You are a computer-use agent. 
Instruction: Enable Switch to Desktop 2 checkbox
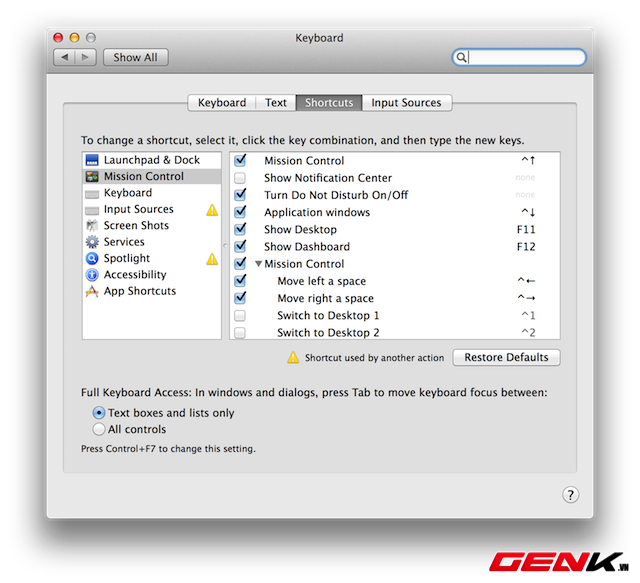(x=240, y=333)
